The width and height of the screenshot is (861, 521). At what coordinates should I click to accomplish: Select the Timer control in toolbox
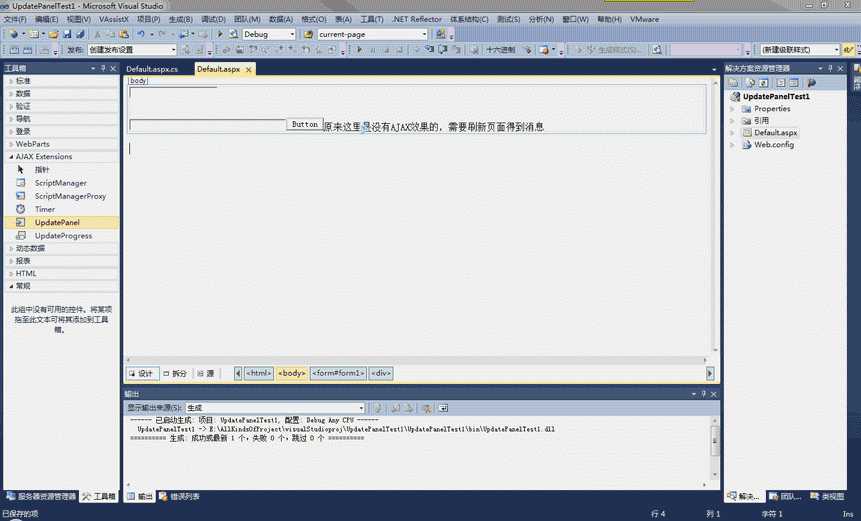pyautogui.click(x=61, y=209)
